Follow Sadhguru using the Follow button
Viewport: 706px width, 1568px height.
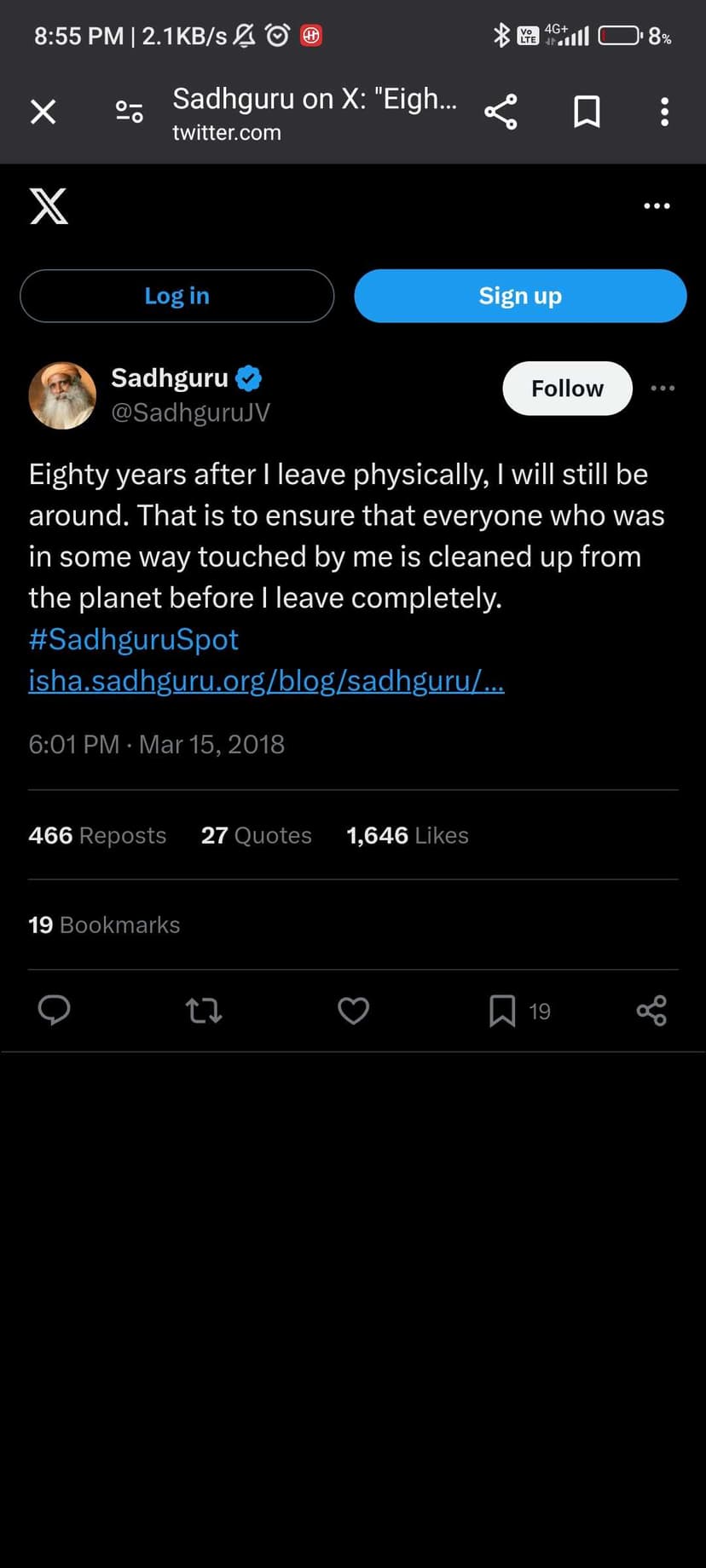[x=566, y=388]
